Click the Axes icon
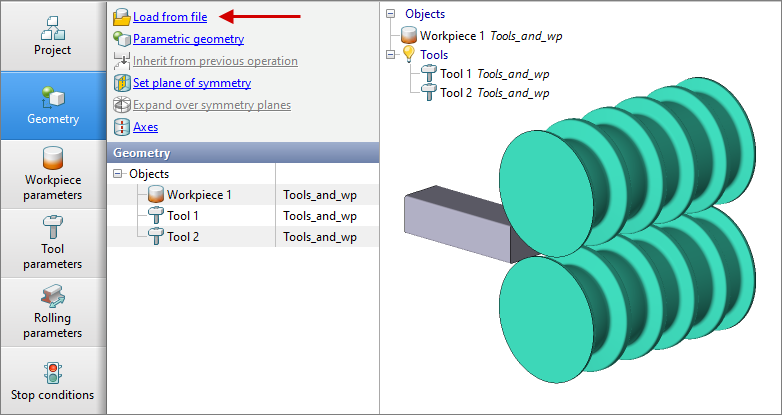 tap(121, 127)
